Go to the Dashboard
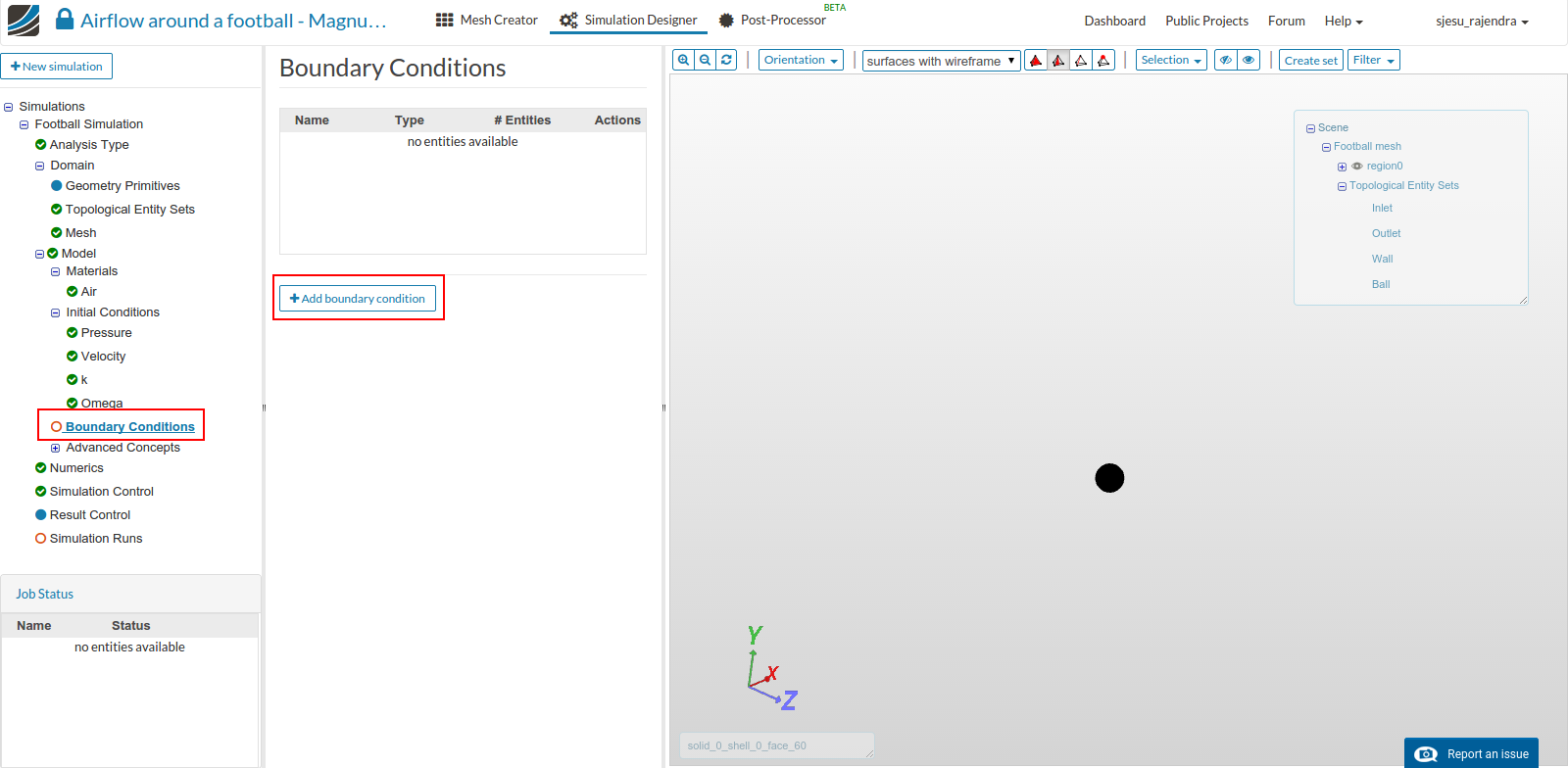Image resolution: width=1568 pixels, height=768 pixels. (x=1114, y=21)
